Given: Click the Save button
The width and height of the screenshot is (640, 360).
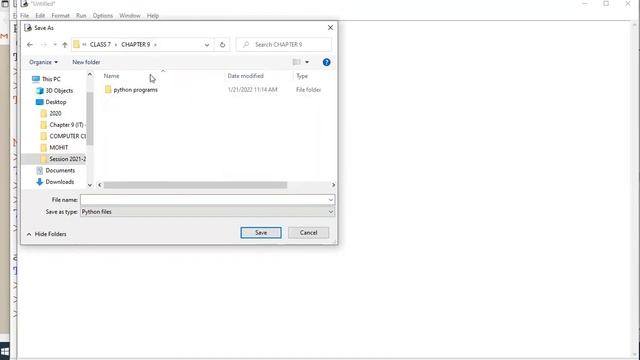Looking at the screenshot, I should click(261, 233).
